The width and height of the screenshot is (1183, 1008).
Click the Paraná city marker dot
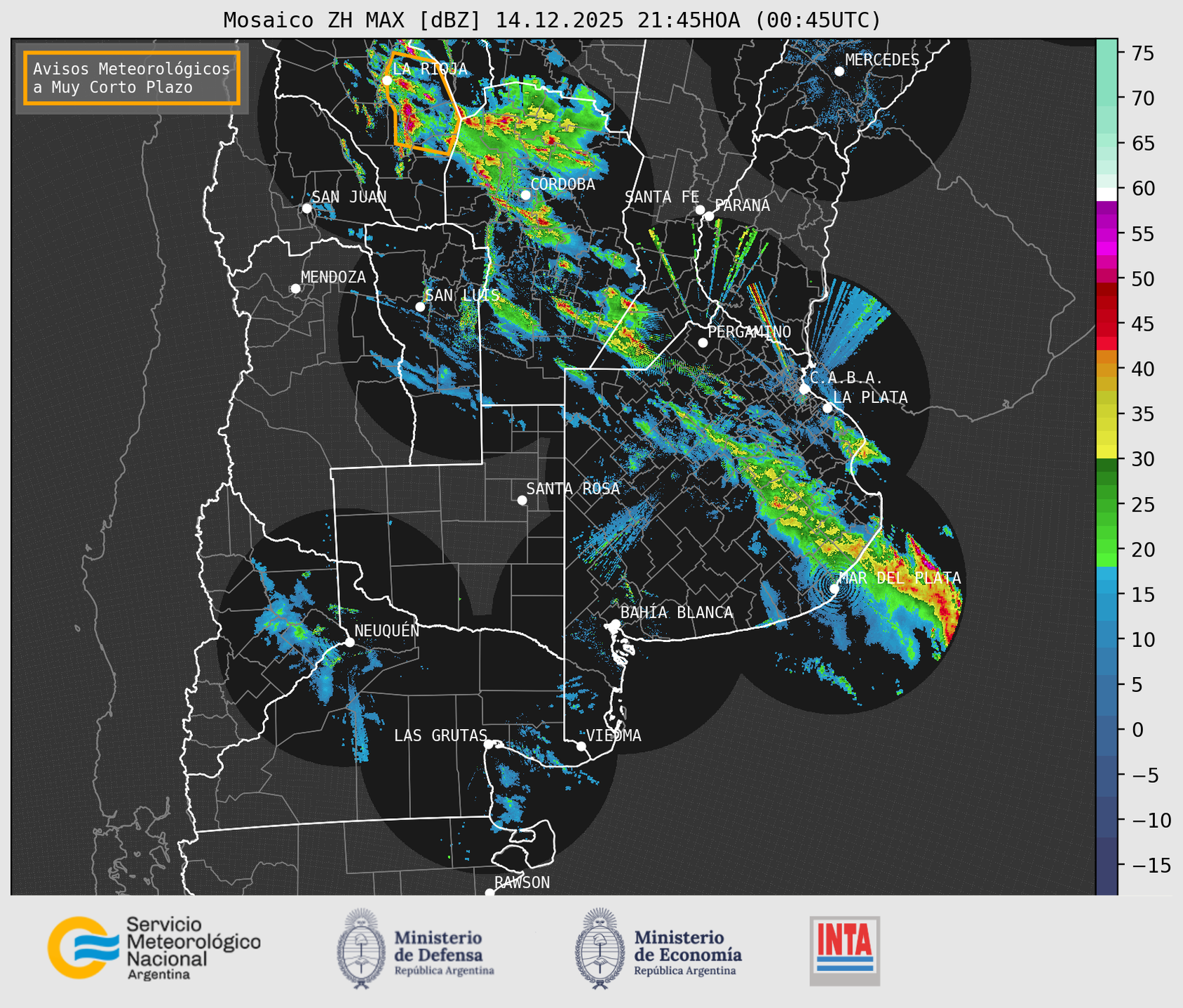(709, 216)
